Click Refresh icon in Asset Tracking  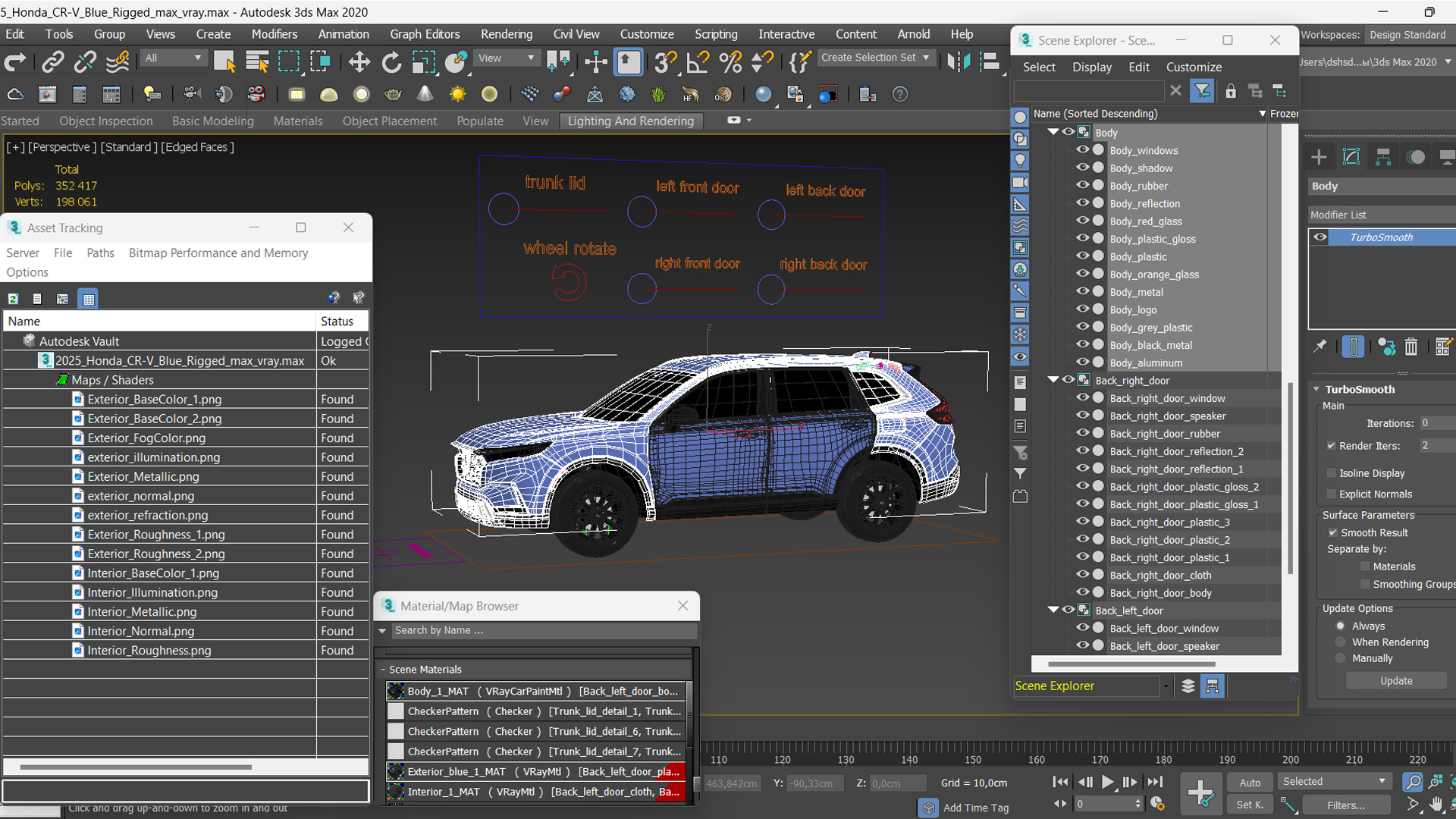click(x=13, y=299)
